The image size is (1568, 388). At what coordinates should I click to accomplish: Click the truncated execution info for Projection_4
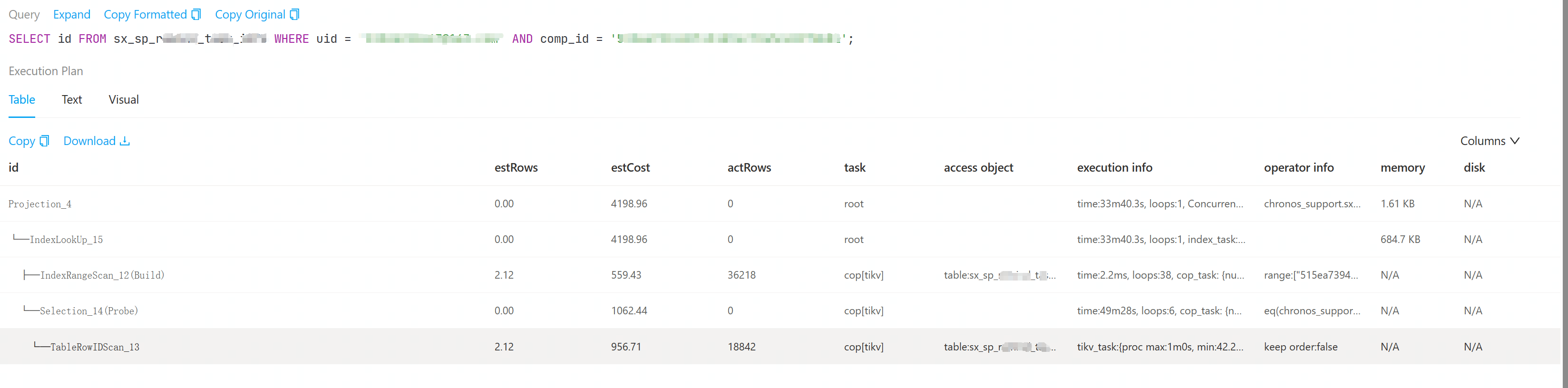point(1160,204)
